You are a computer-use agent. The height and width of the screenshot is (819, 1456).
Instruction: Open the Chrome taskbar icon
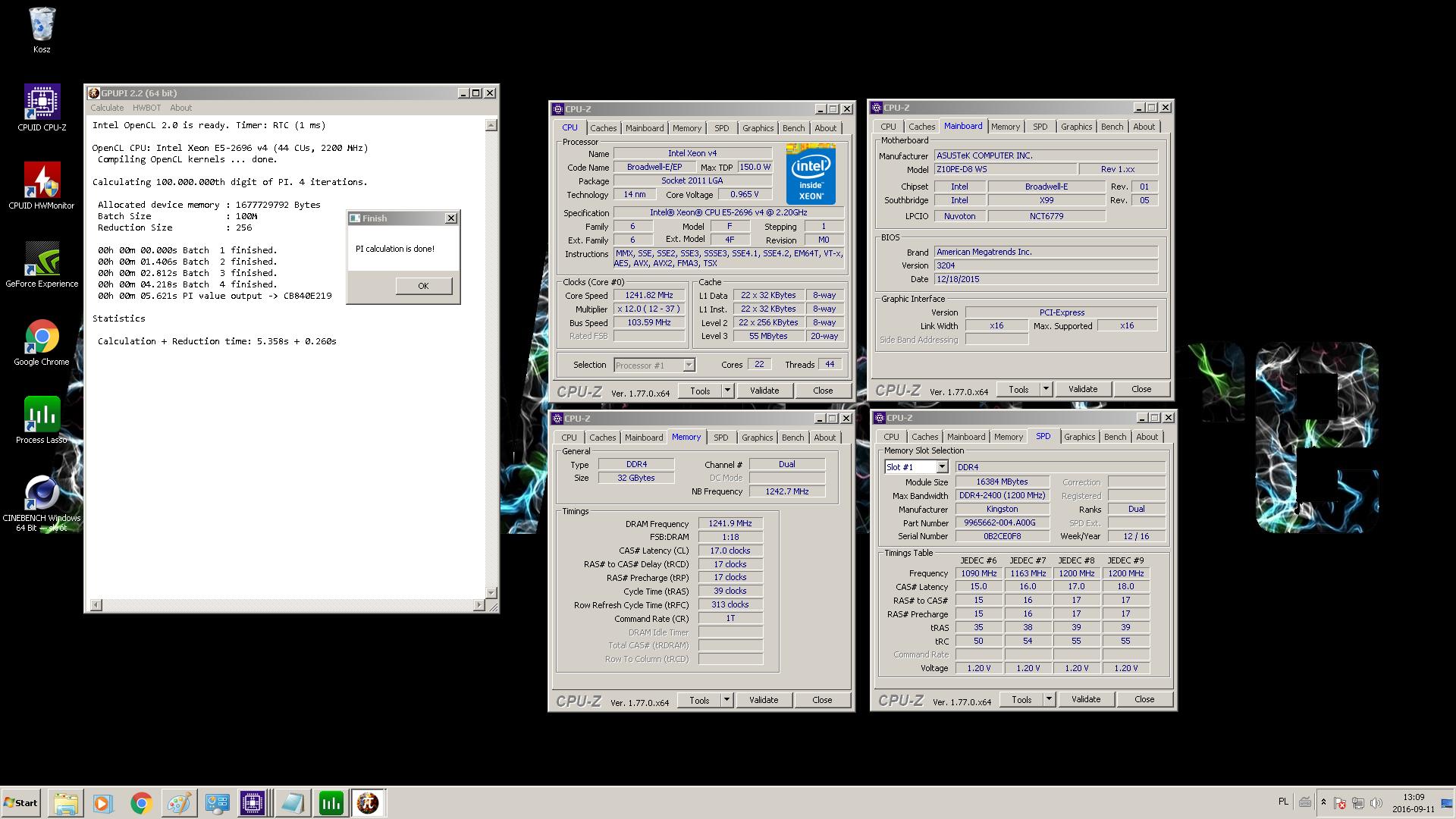coord(141,803)
